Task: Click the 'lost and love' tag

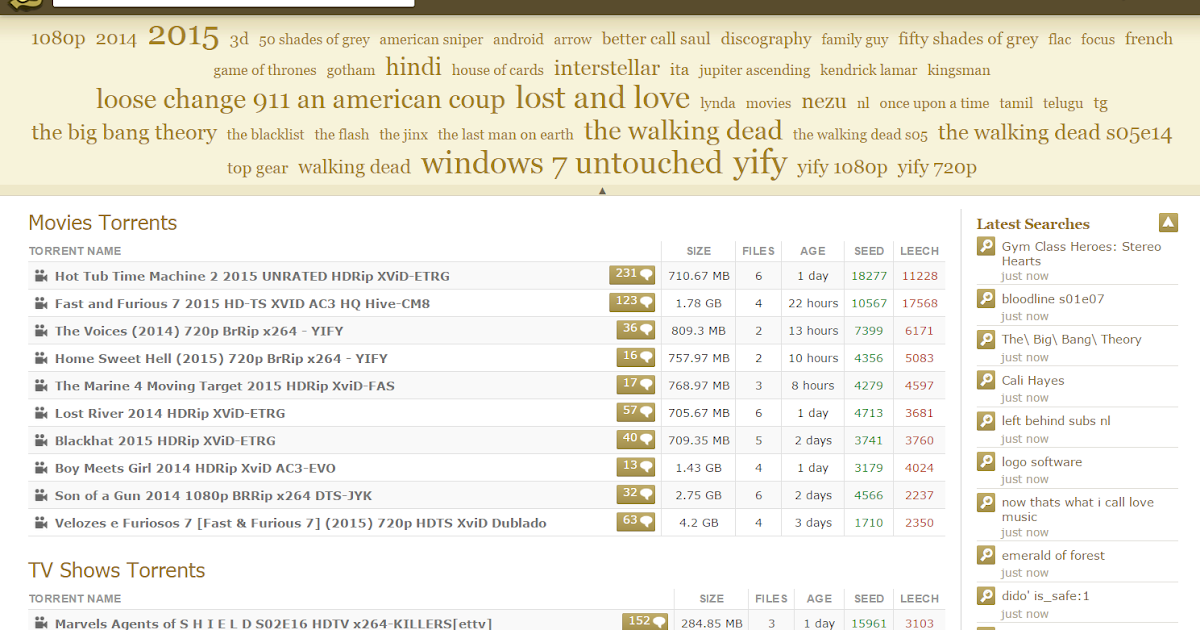Action: tap(602, 98)
